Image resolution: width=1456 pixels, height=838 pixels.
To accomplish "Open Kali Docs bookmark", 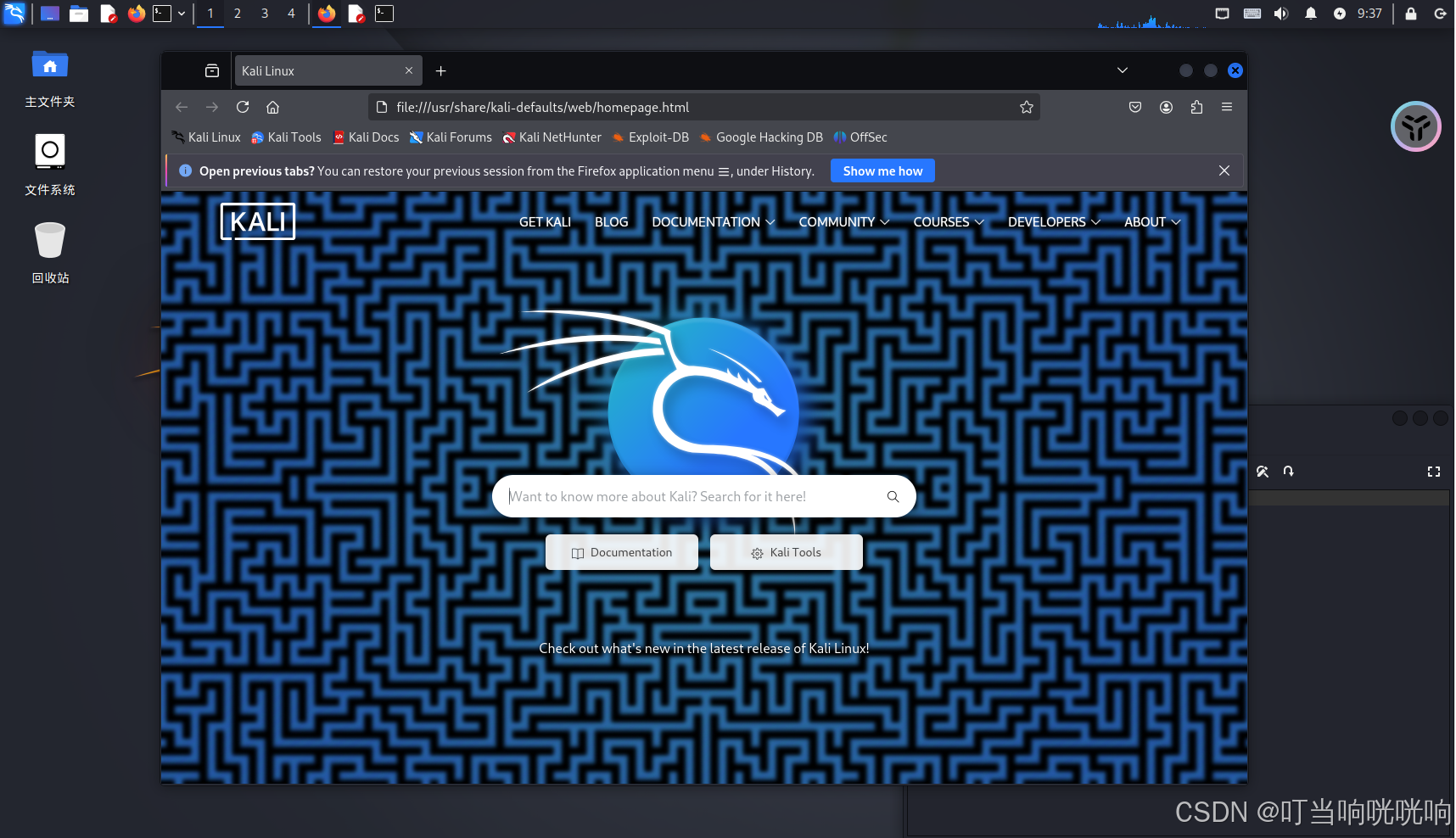I will [x=366, y=137].
